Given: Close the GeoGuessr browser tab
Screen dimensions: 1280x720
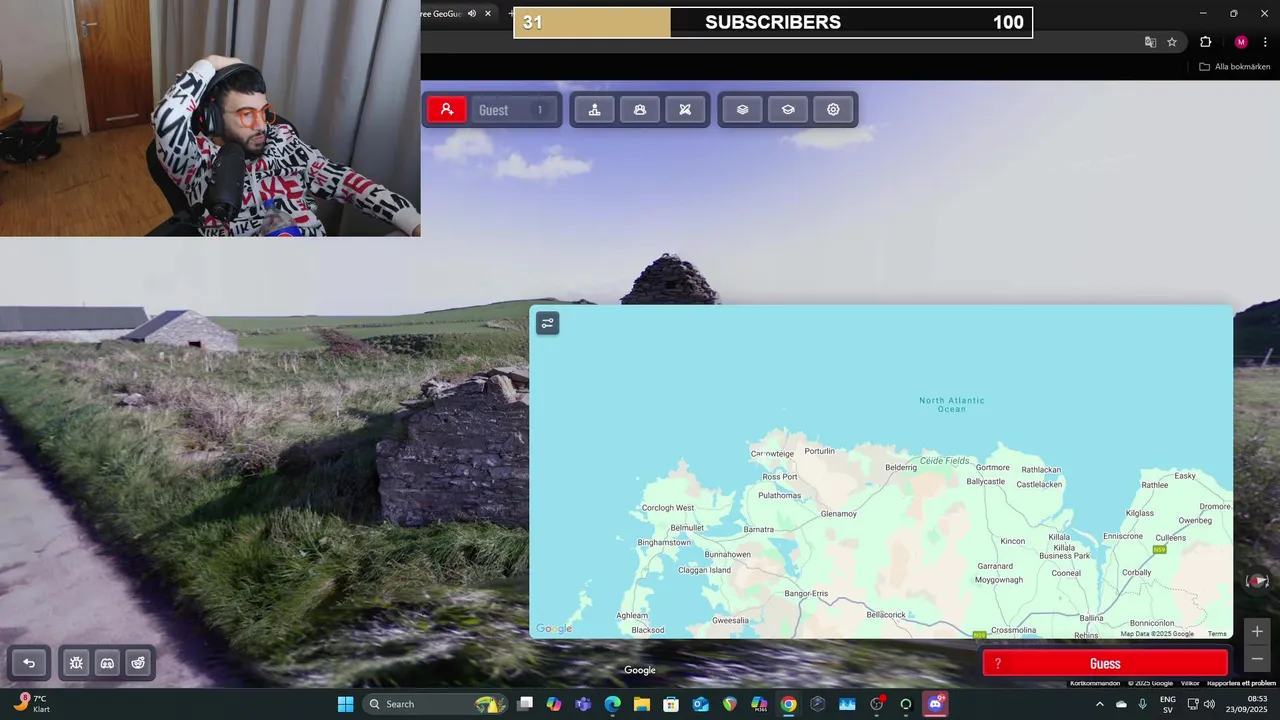Looking at the screenshot, I should [488, 14].
